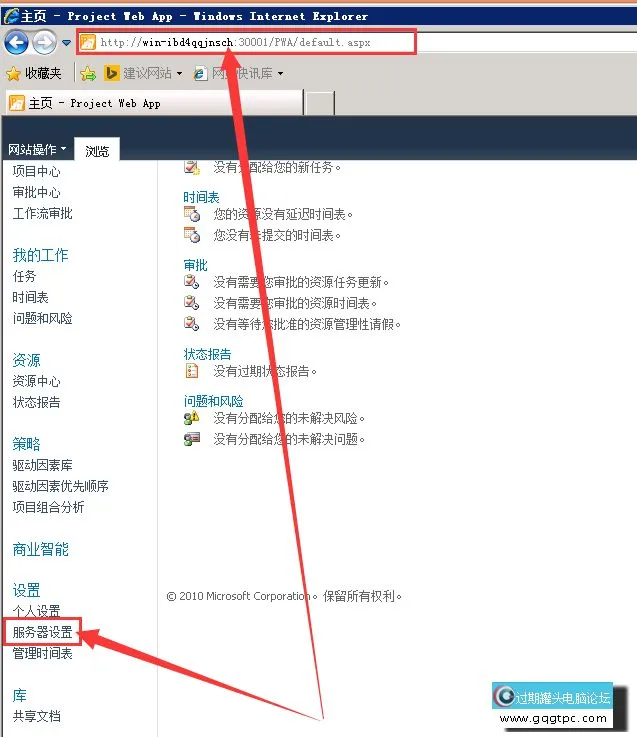Screen dimensions: 637x737
Task: Click the unresolved risks warning icon
Action: point(191,417)
